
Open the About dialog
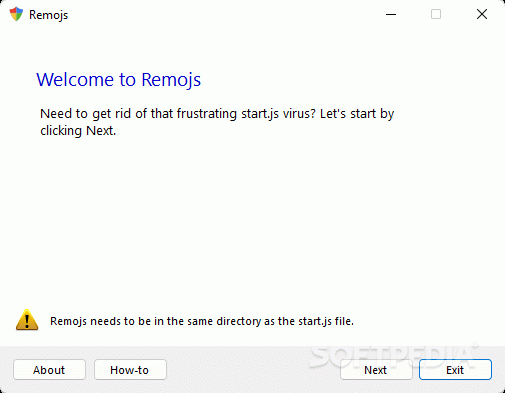point(49,370)
